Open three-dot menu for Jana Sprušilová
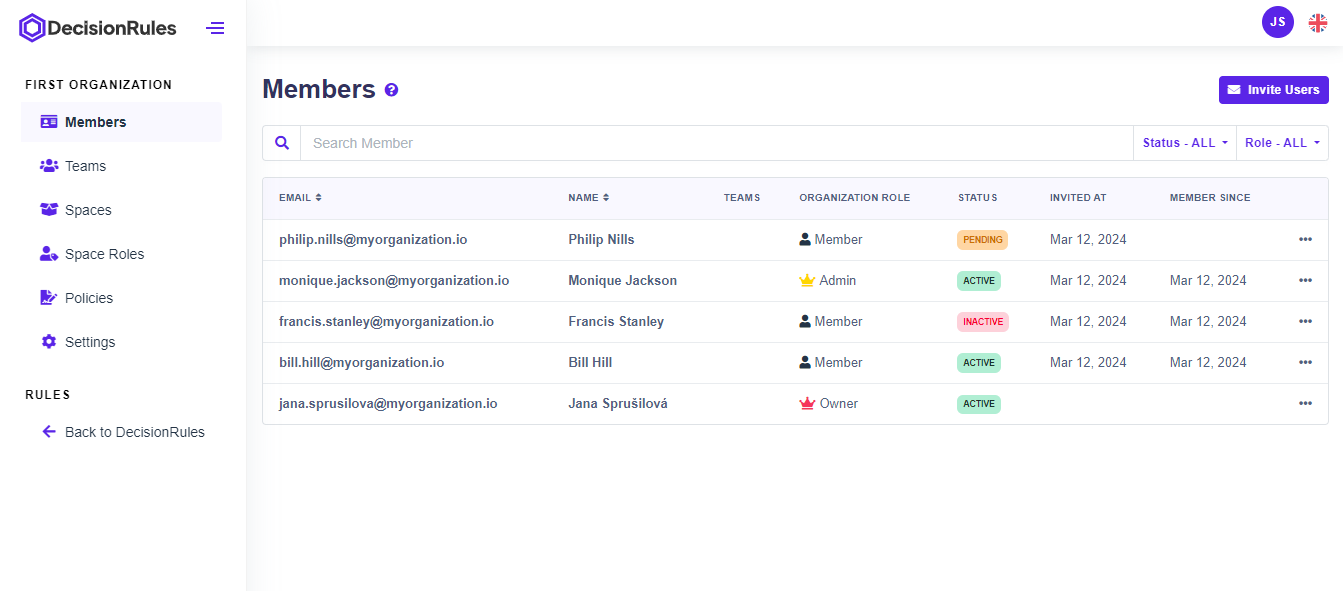Screen dimensions: 1343x591 (x=1305, y=403)
